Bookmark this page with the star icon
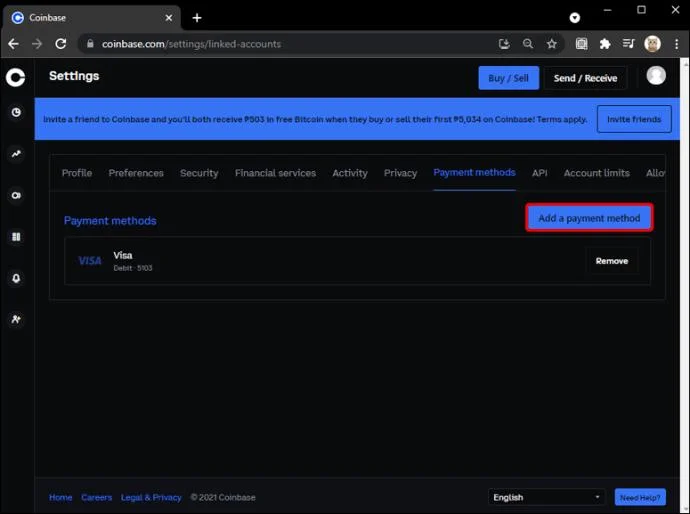This screenshot has height=514, width=690. tap(551, 44)
